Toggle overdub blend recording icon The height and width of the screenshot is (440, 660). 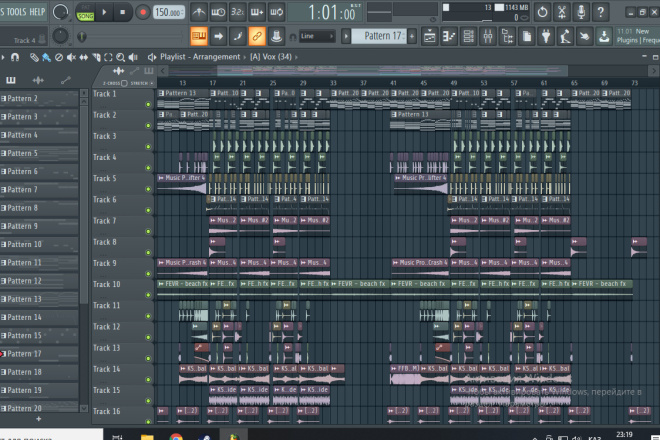coord(257,12)
